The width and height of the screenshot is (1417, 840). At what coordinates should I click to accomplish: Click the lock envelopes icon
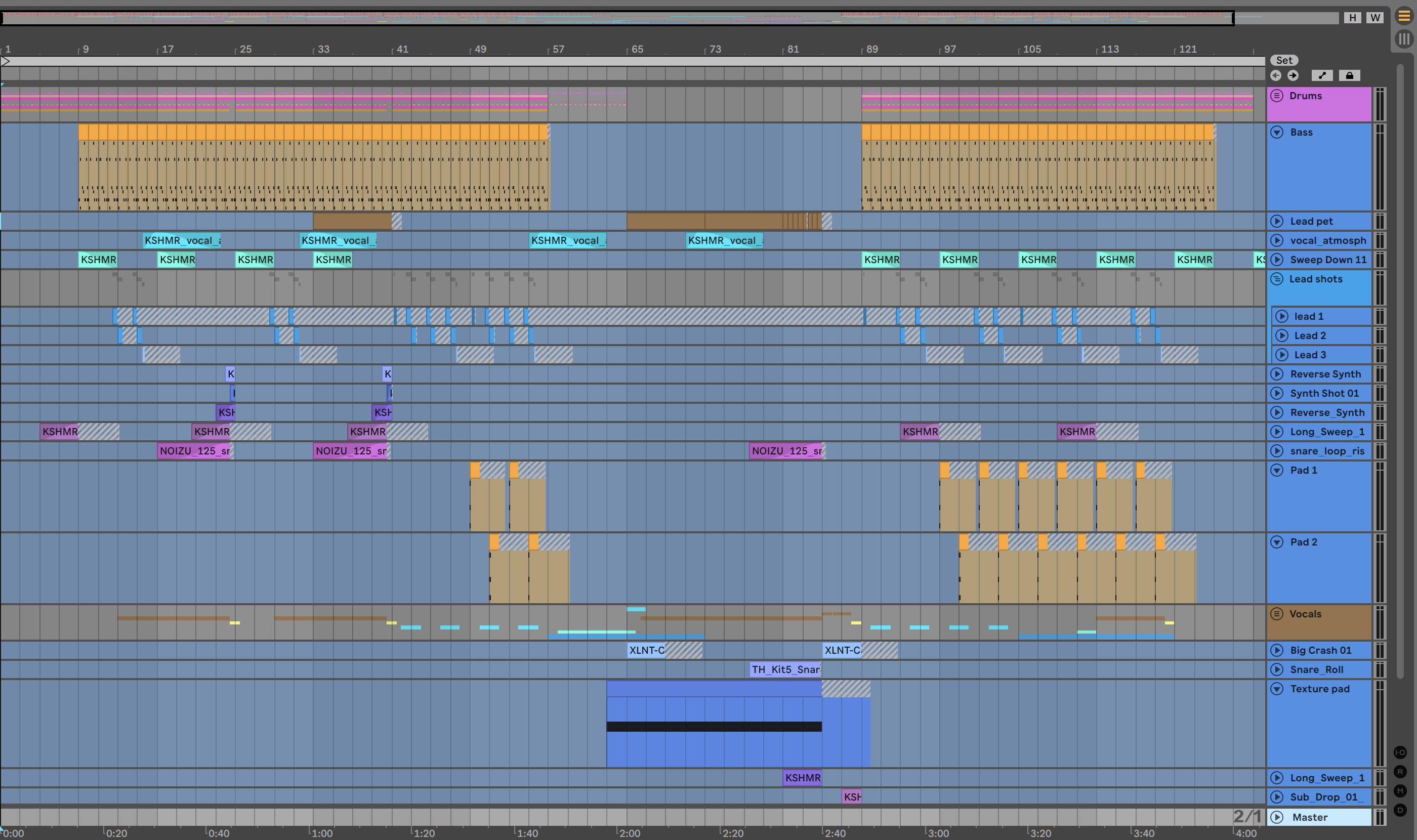coord(1350,75)
